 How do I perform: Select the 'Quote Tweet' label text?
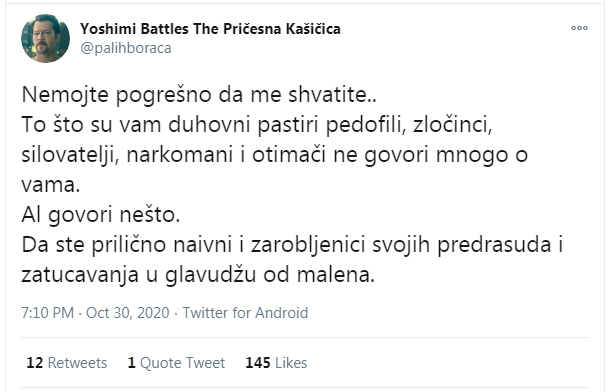183,363
